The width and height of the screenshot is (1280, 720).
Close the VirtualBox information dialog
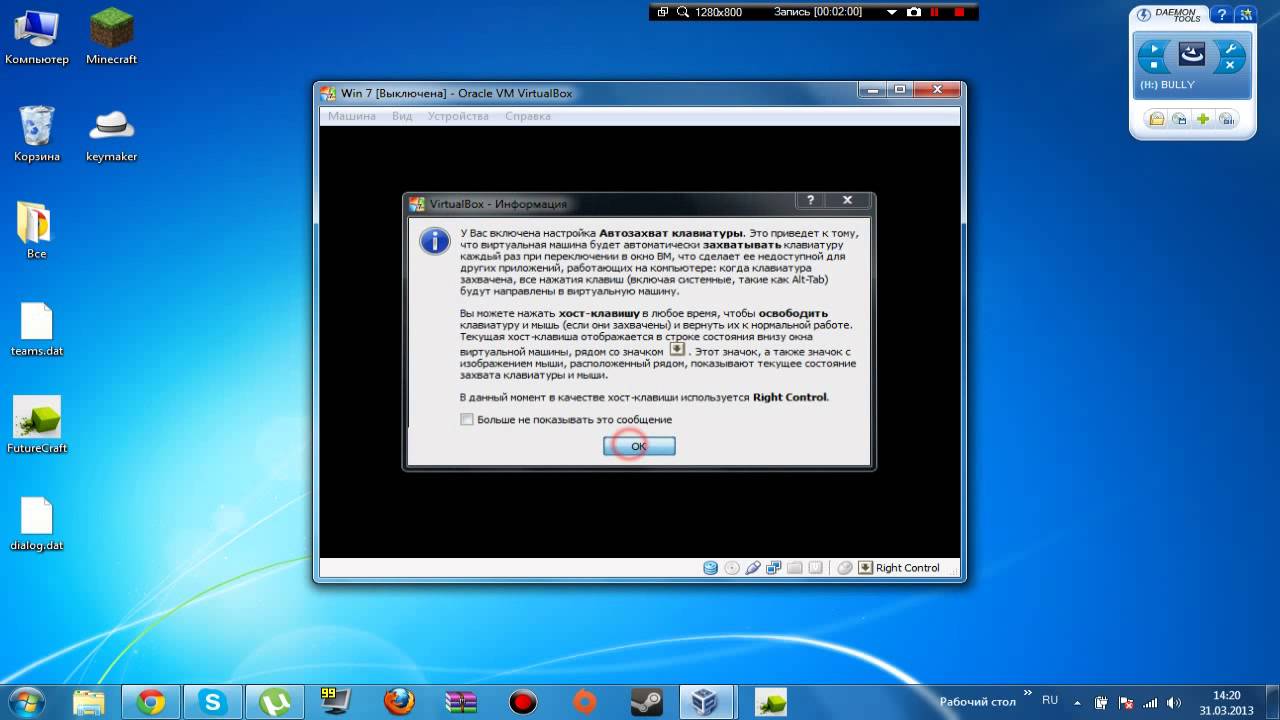(847, 200)
